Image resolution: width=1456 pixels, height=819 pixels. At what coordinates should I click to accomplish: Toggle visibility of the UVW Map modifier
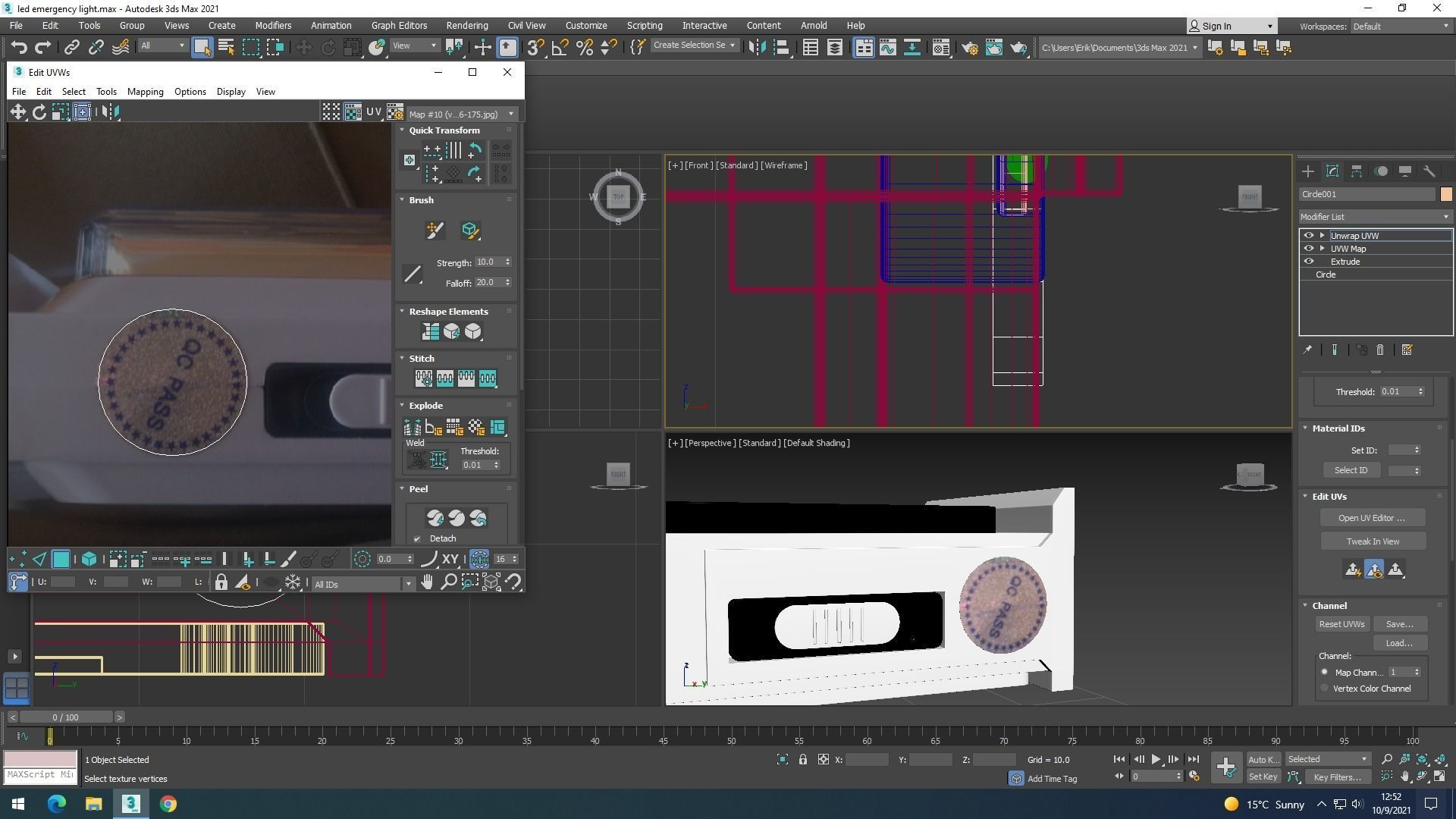(x=1309, y=248)
